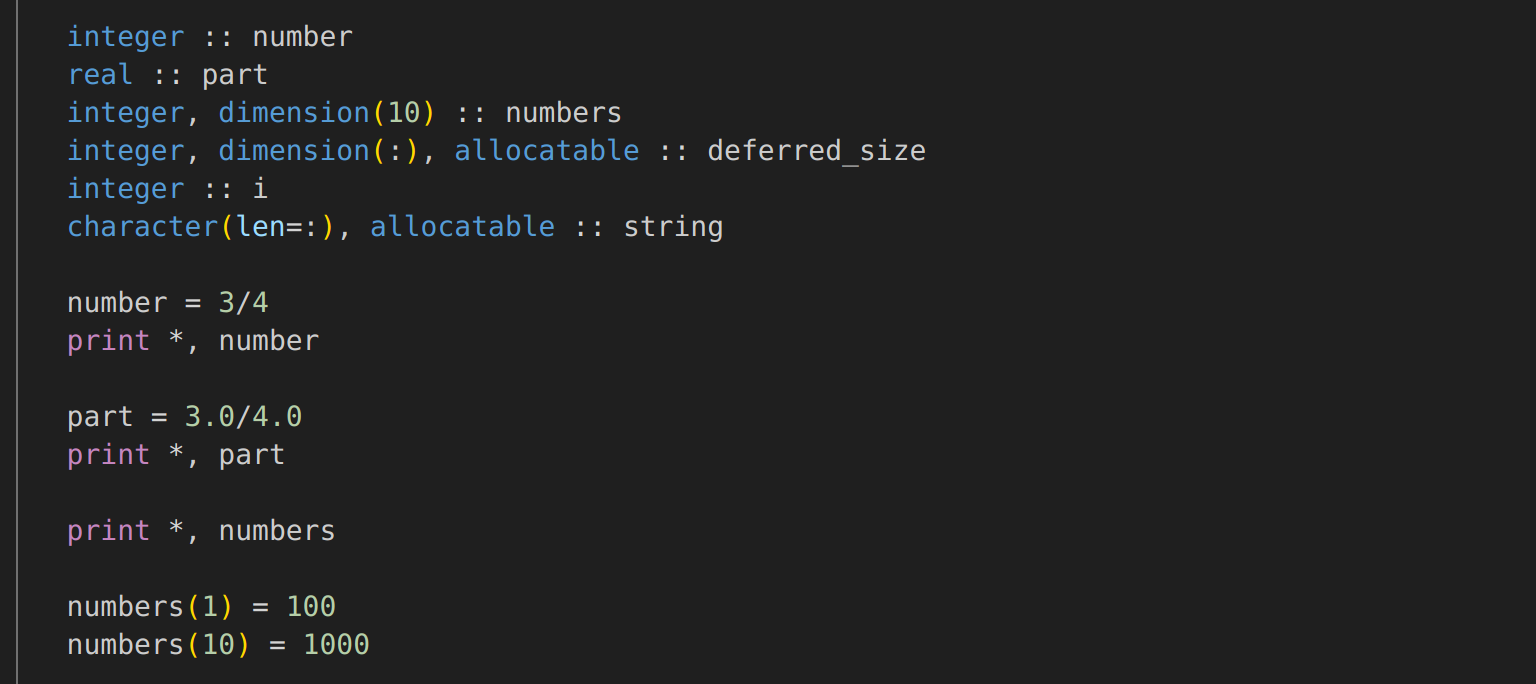The height and width of the screenshot is (684, 1536).
Task: Click 'len=:' inside character parentheses
Action: coord(277,227)
